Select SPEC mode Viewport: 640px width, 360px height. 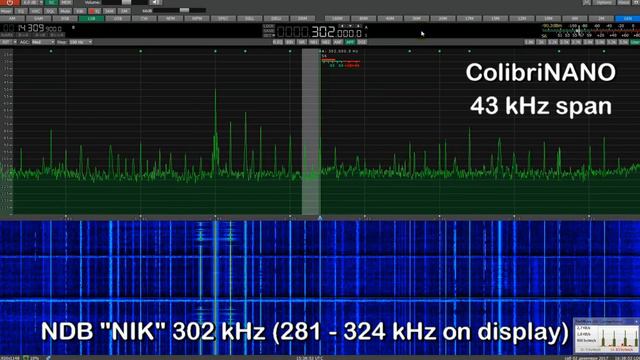[x=223, y=18]
